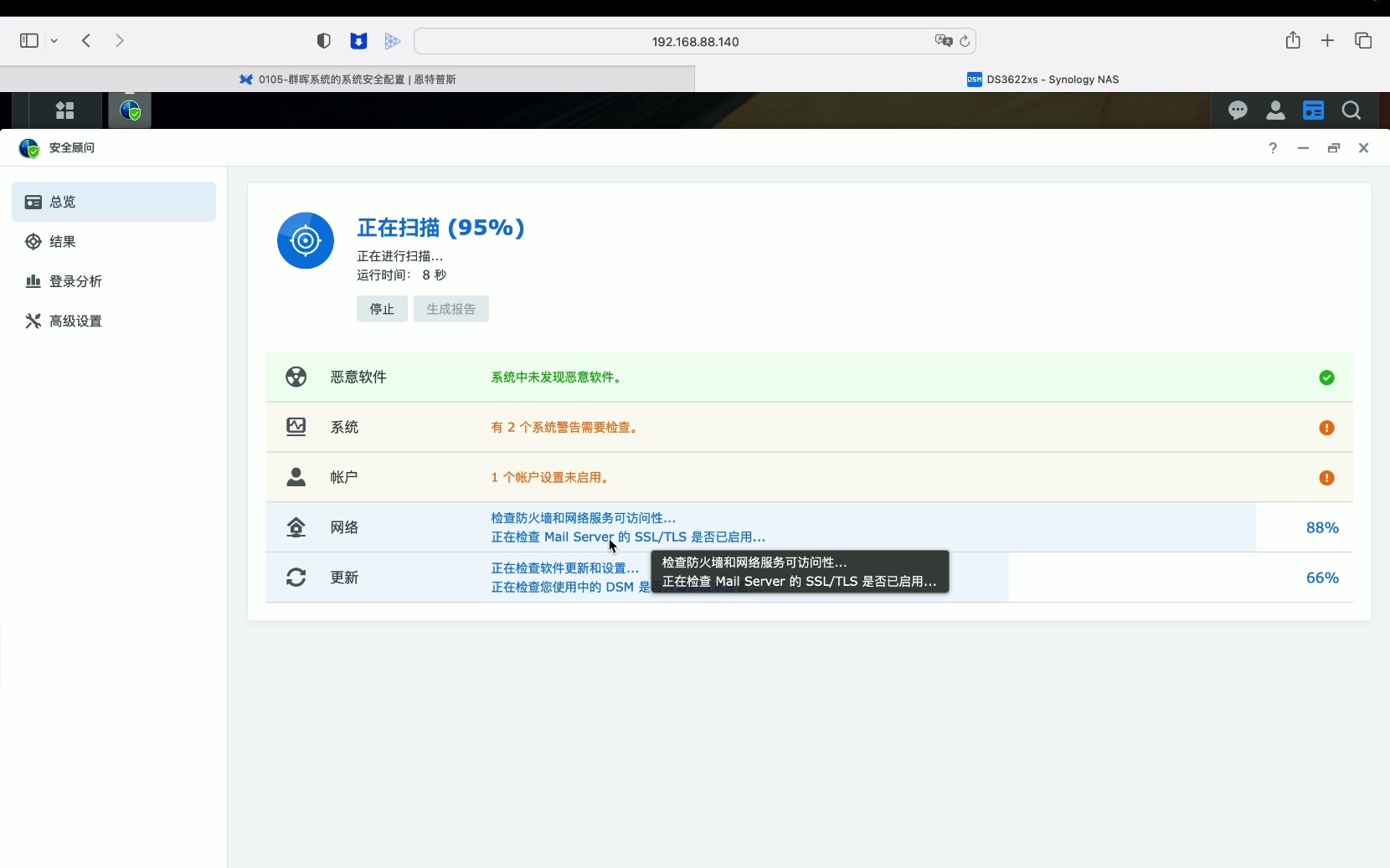This screenshot has height=868, width=1390.
Task: Click the orange warning icon on 帐户 row
Action: pyautogui.click(x=1327, y=478)
